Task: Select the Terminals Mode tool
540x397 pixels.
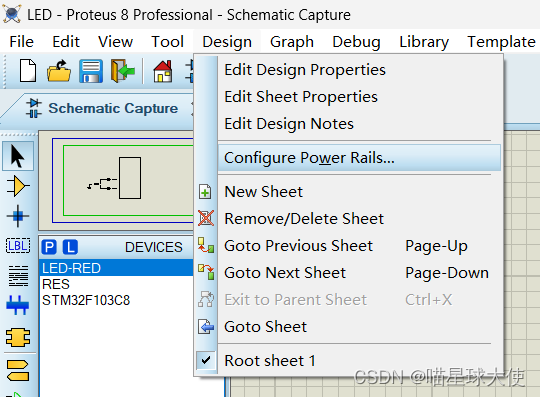Action: click(18, 370)
